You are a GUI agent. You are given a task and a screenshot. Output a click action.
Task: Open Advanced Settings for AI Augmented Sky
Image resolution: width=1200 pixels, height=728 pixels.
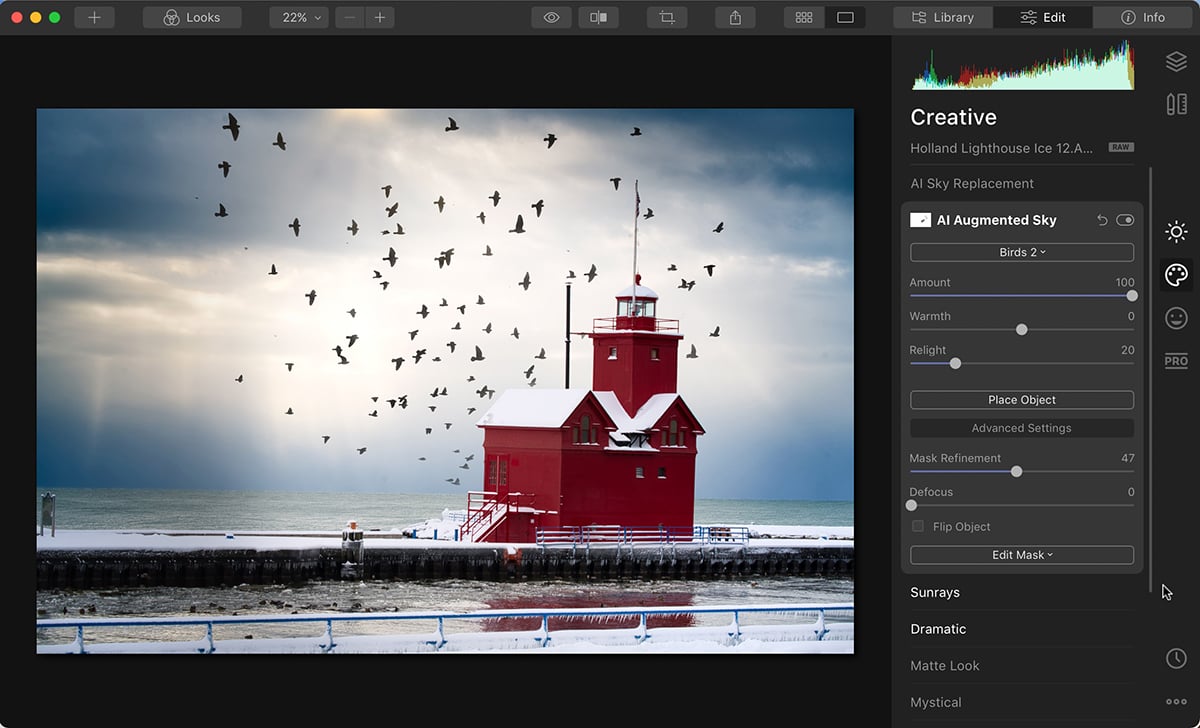click(1021, 427)
